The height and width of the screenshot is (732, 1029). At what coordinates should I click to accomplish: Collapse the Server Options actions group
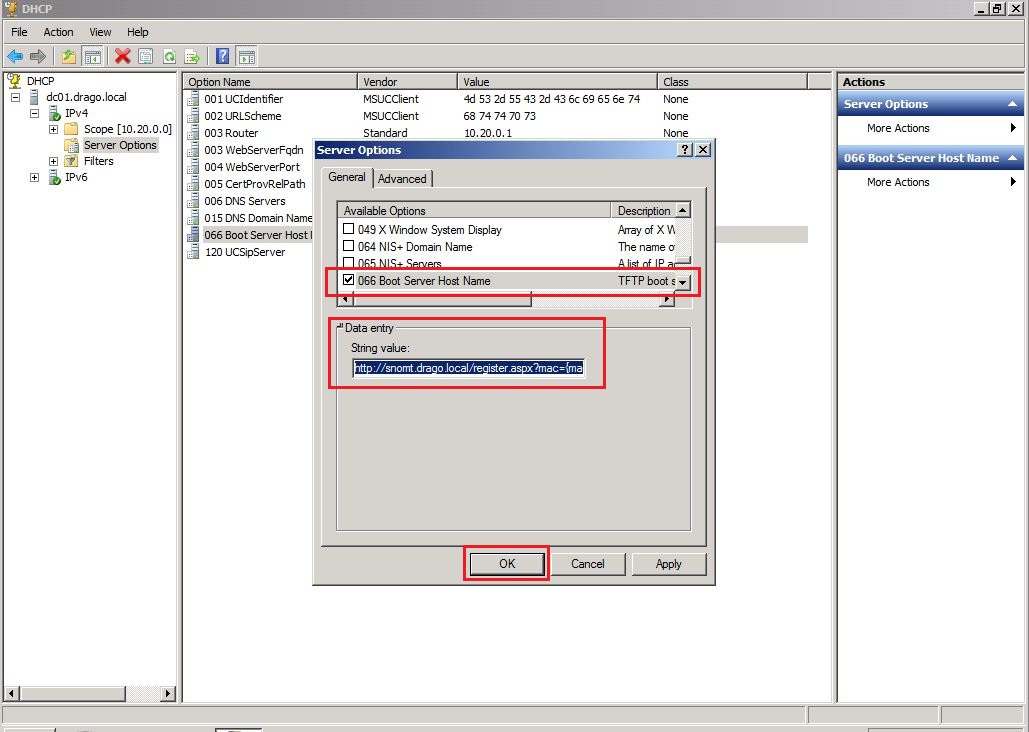point(1011,103)
